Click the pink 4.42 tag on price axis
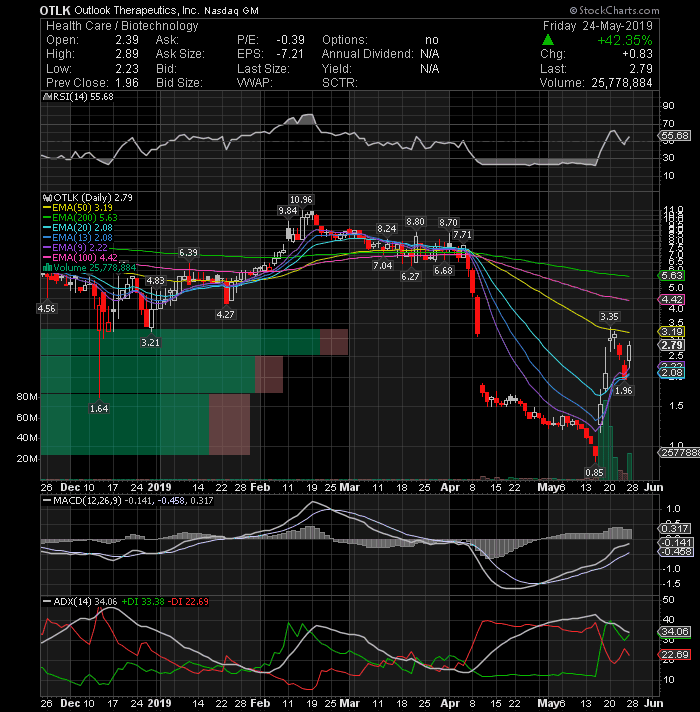Image resolution: width=700 pixels, height=712 pixels. pyautogui.click(x=671, y=300)
